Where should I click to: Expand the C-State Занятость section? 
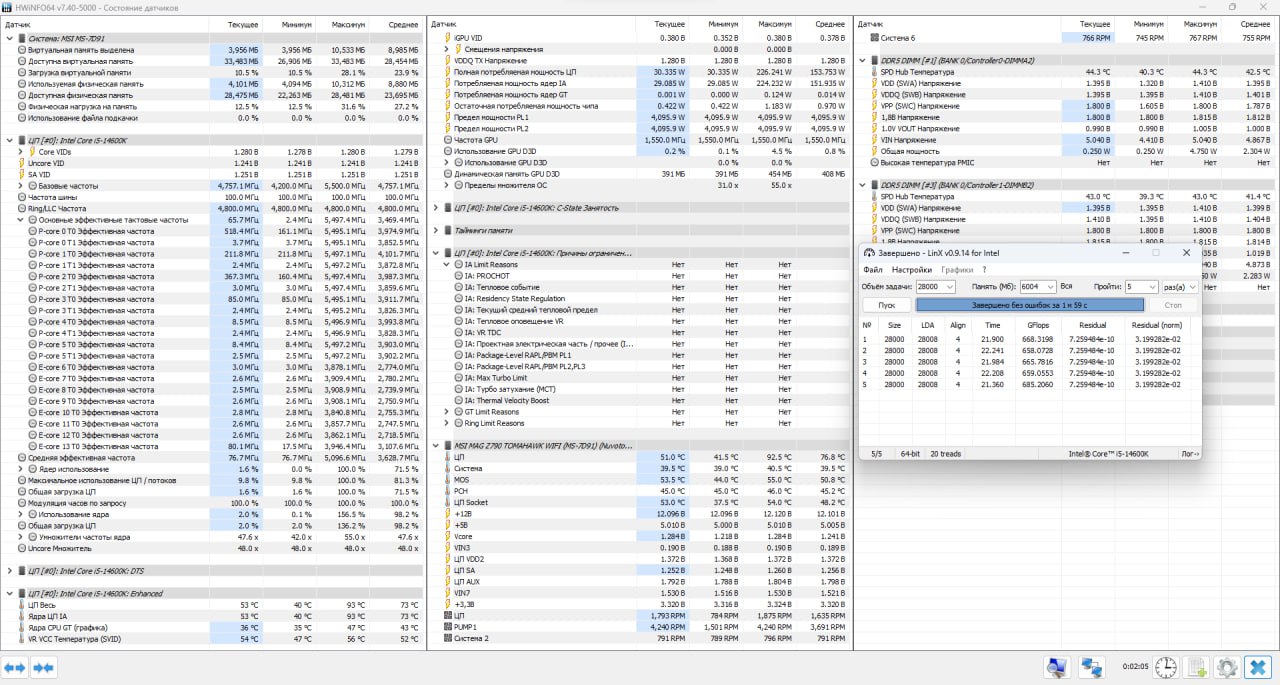[x=435, y=208]
